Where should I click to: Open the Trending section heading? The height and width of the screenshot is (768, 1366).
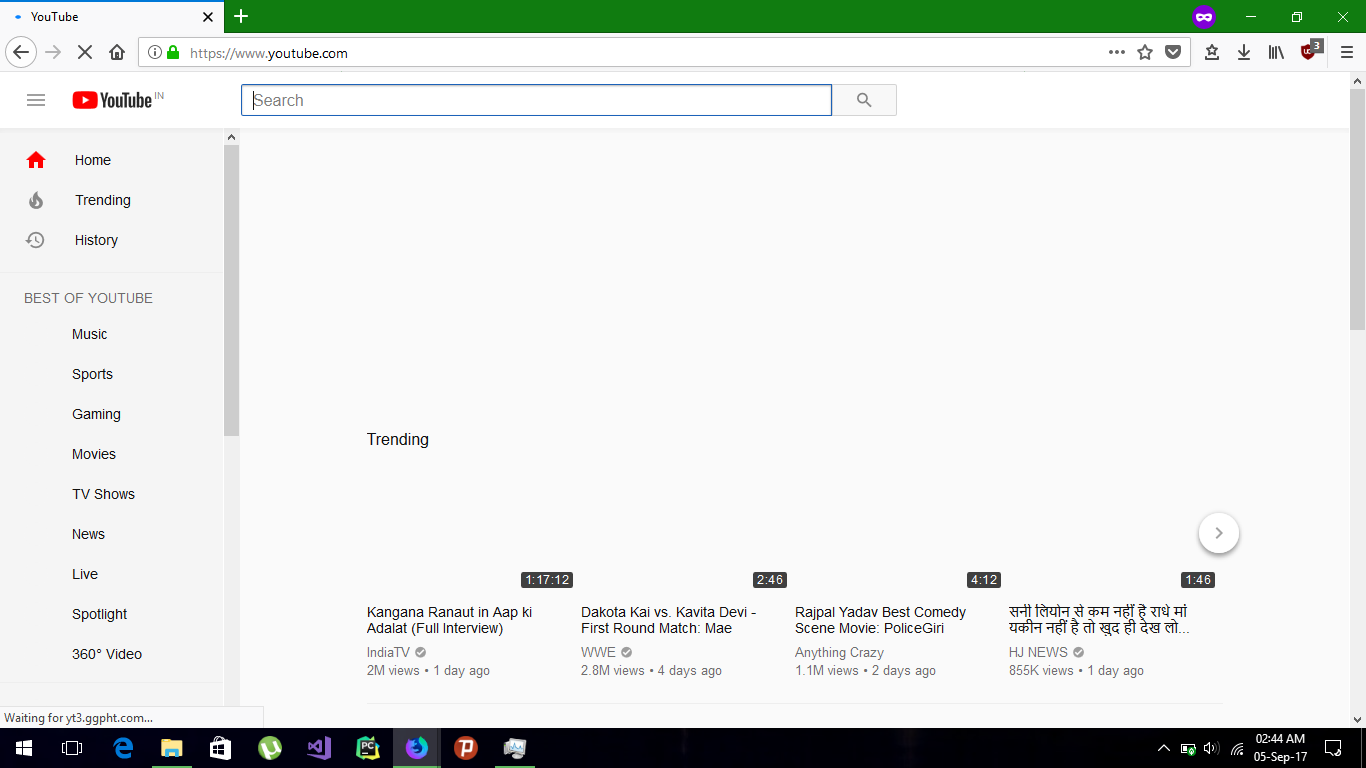tap(398, 439)
